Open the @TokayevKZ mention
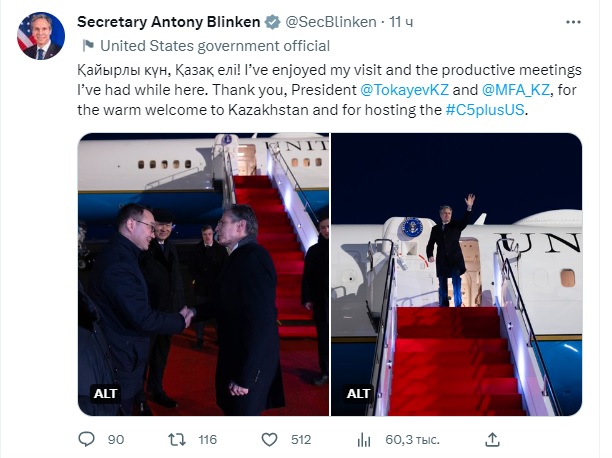The width and height of the screenshot is (612, 458). [403, 90]
